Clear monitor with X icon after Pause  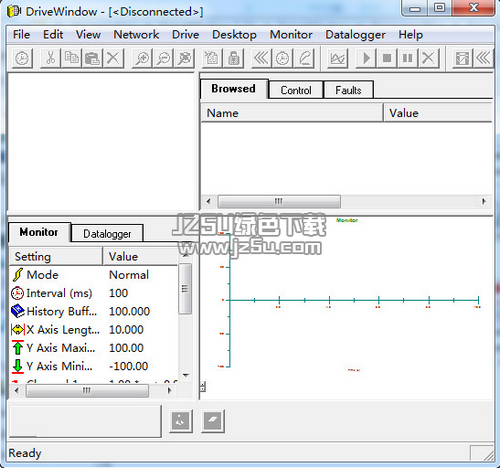[429, 59]
